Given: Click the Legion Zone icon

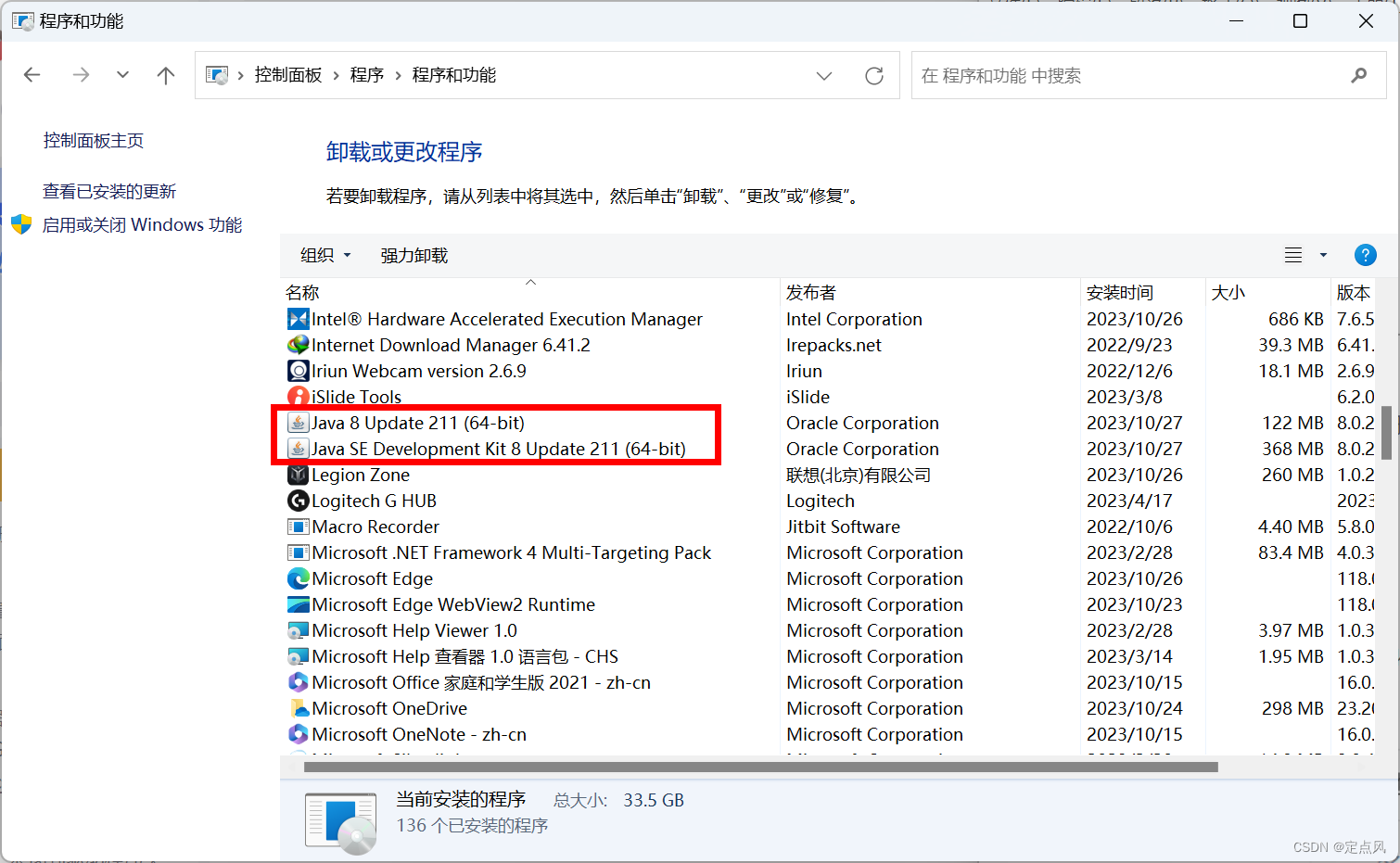Looking at the screenshot, I should pos(298,476).
